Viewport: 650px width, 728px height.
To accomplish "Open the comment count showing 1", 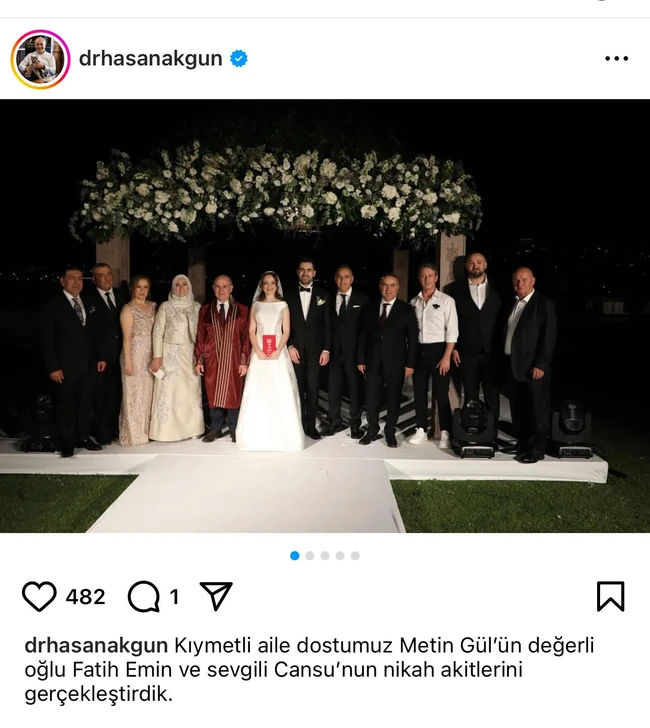I will click(x=174, y=597).
